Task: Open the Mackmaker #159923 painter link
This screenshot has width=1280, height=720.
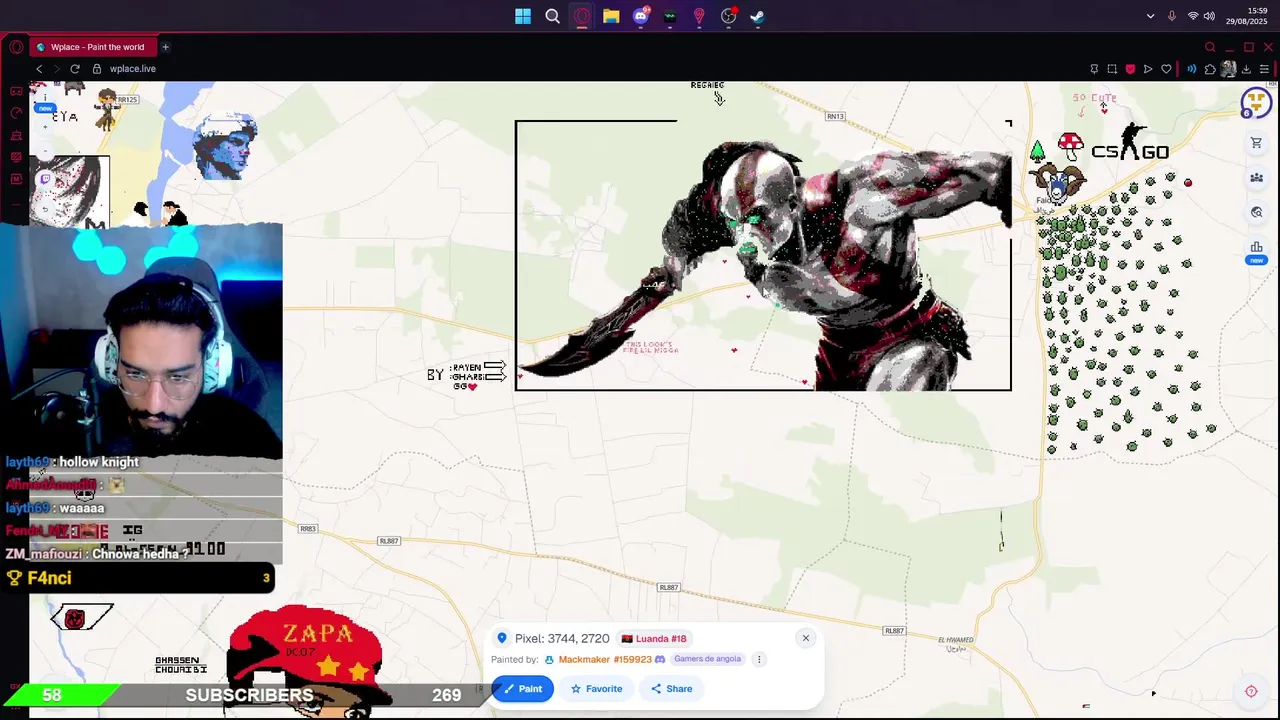Action: coord(605,659)
